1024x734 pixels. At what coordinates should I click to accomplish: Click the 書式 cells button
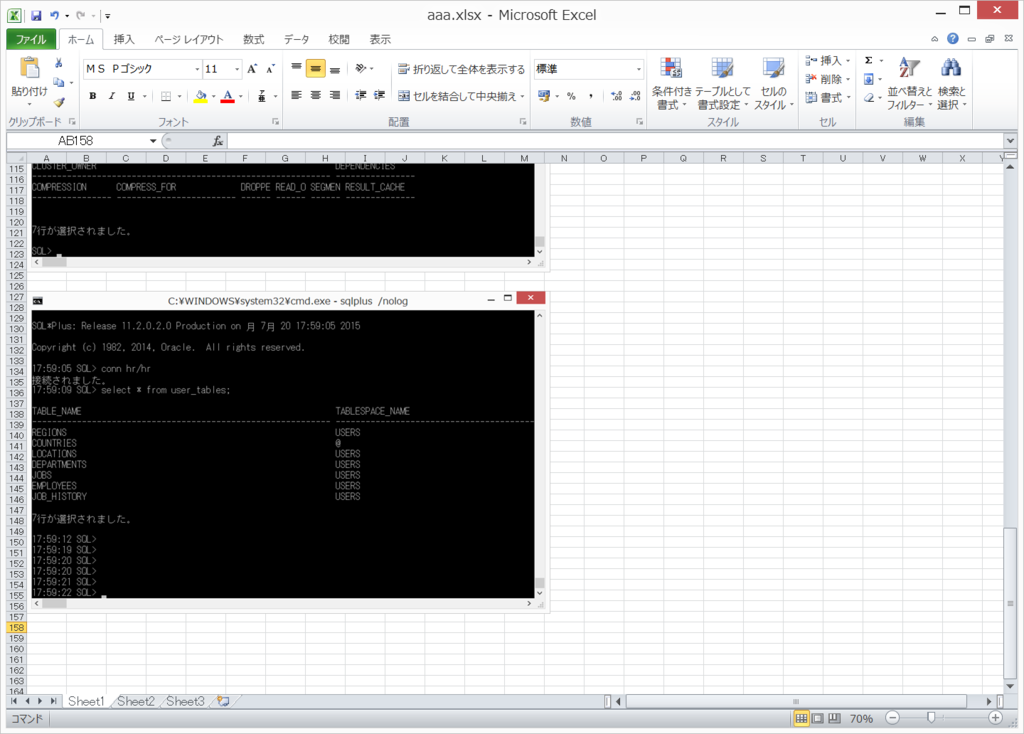827,97
